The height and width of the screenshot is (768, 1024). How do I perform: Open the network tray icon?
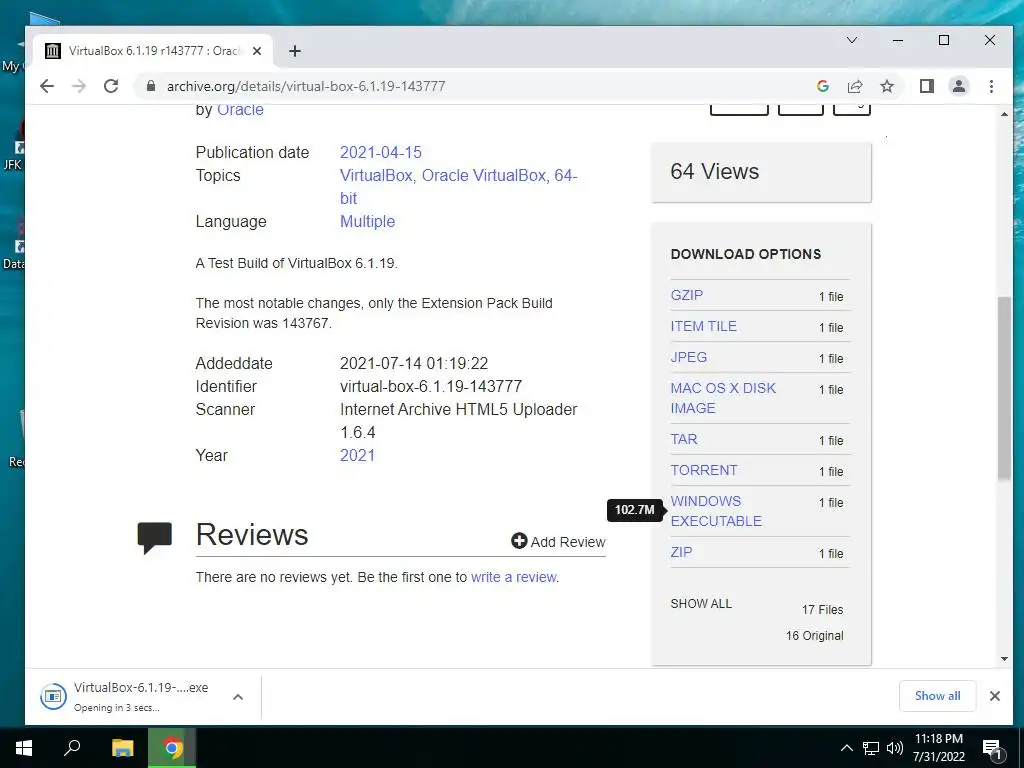[871, 748]
